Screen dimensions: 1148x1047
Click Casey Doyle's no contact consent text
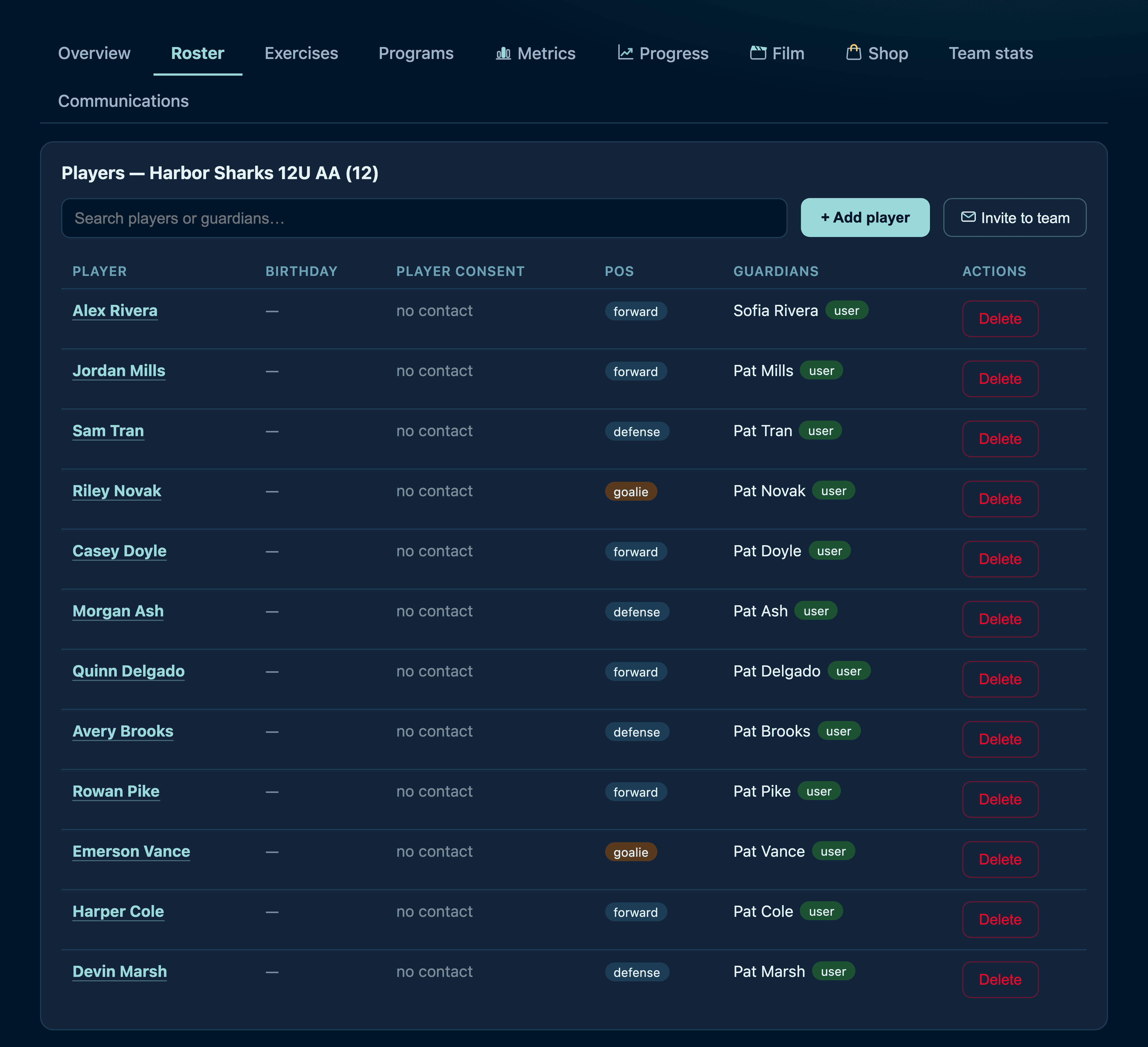[434, 551]
